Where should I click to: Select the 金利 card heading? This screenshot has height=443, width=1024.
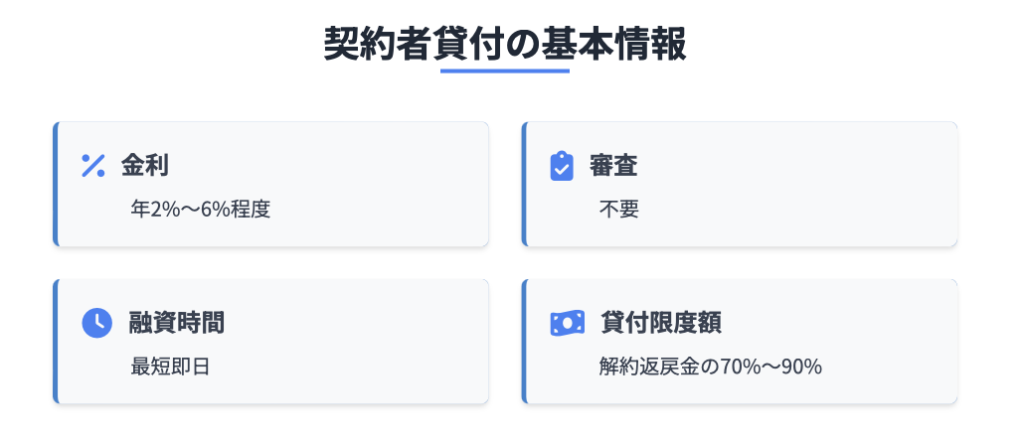[145, 166]
